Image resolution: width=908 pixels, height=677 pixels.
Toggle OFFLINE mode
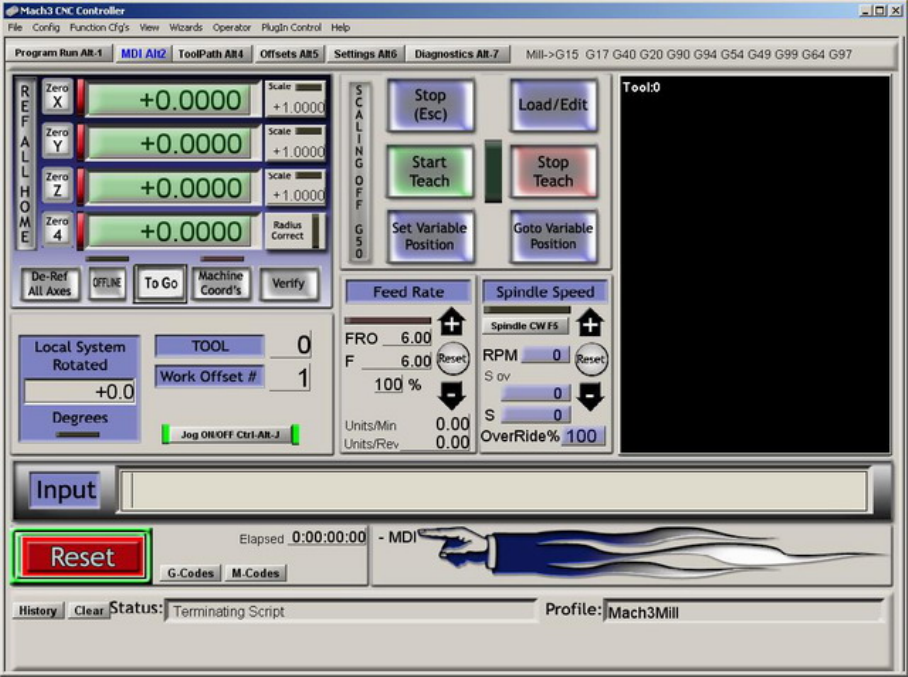pyautogui.click(x=107, y=283)
